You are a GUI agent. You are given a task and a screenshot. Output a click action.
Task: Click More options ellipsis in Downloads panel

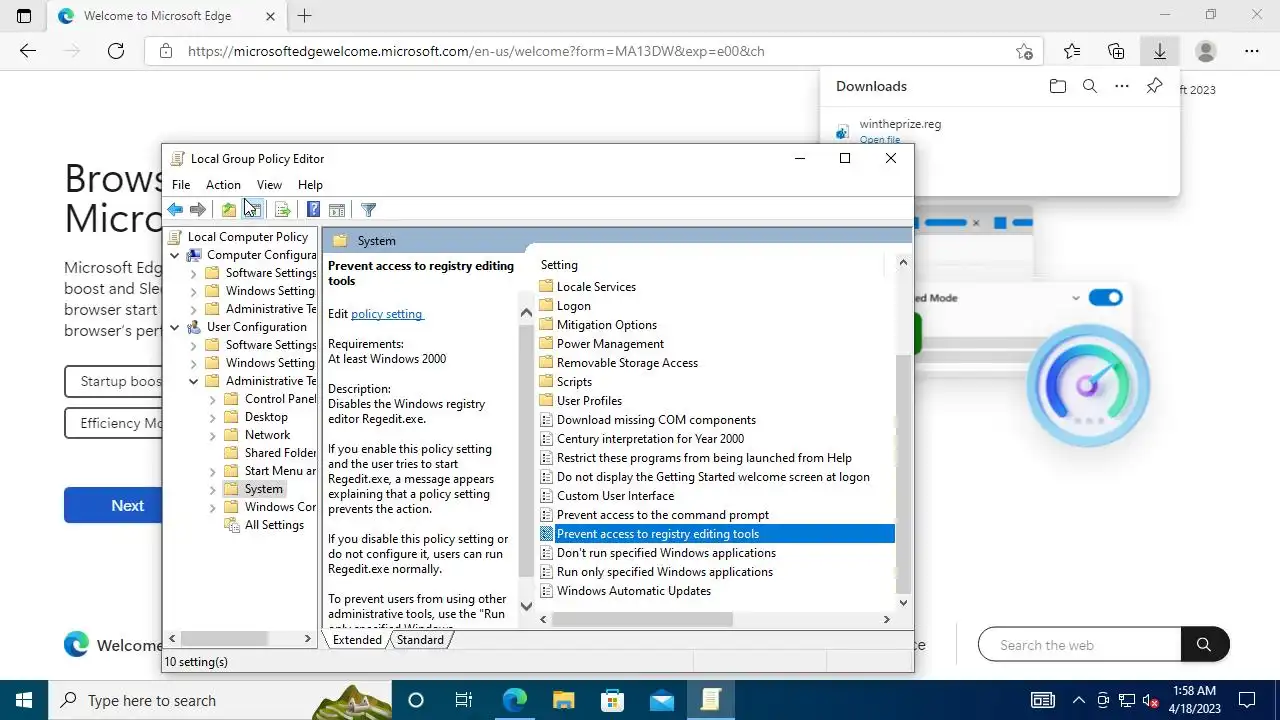[1122, 87]
